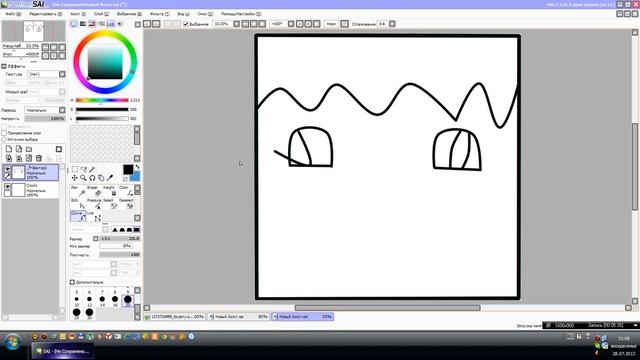Open the stabilizer dropdown in toolbar

click(x=392, y=24)
